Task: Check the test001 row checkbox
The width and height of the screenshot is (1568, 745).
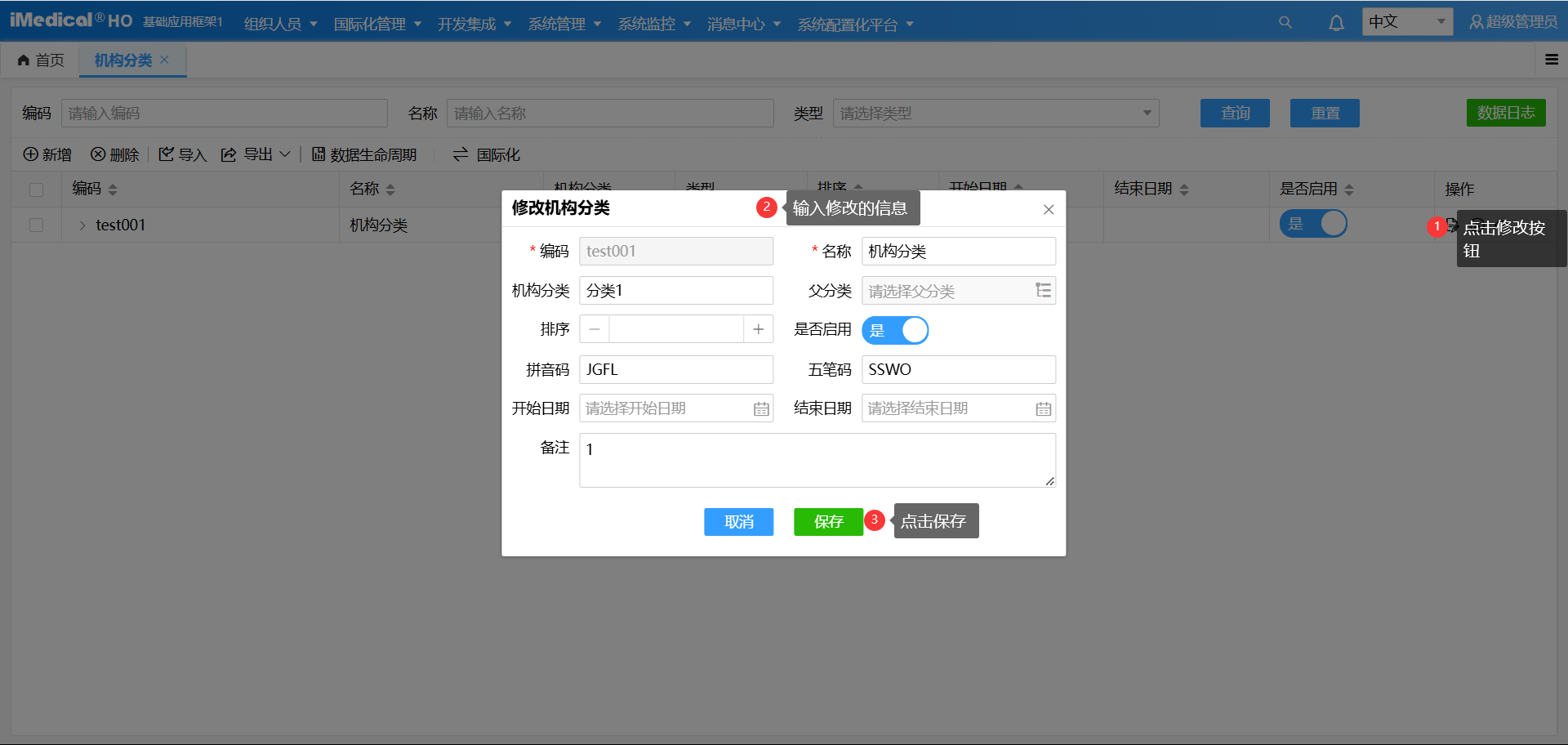Action: 36,225
